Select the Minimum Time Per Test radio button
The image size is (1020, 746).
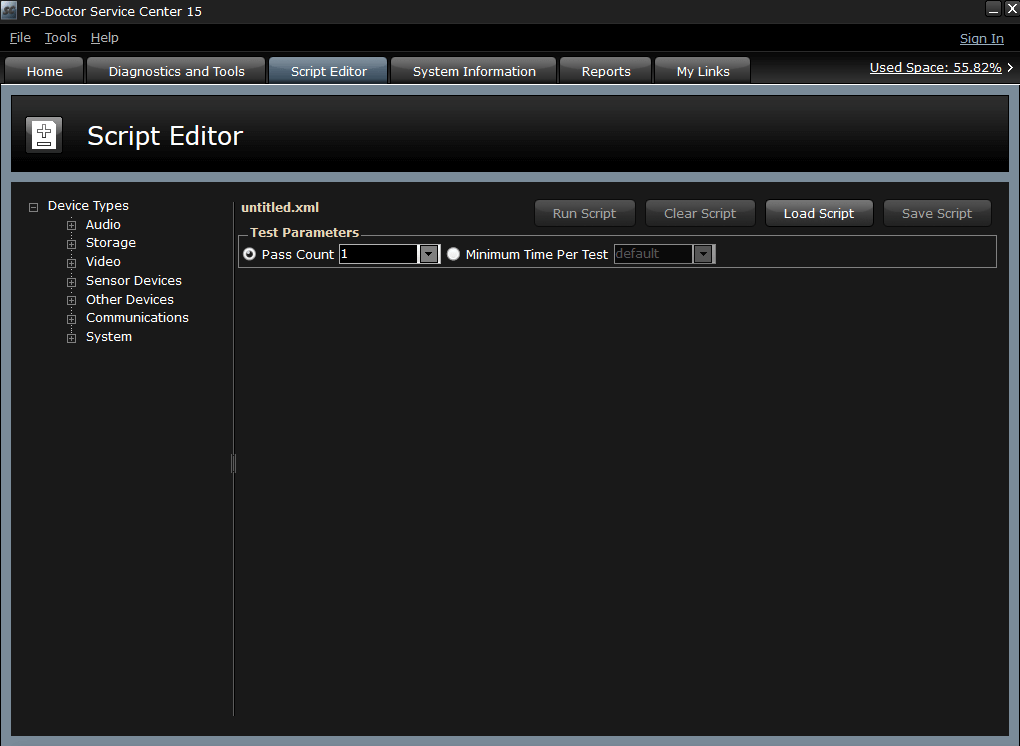pos(453,254)
